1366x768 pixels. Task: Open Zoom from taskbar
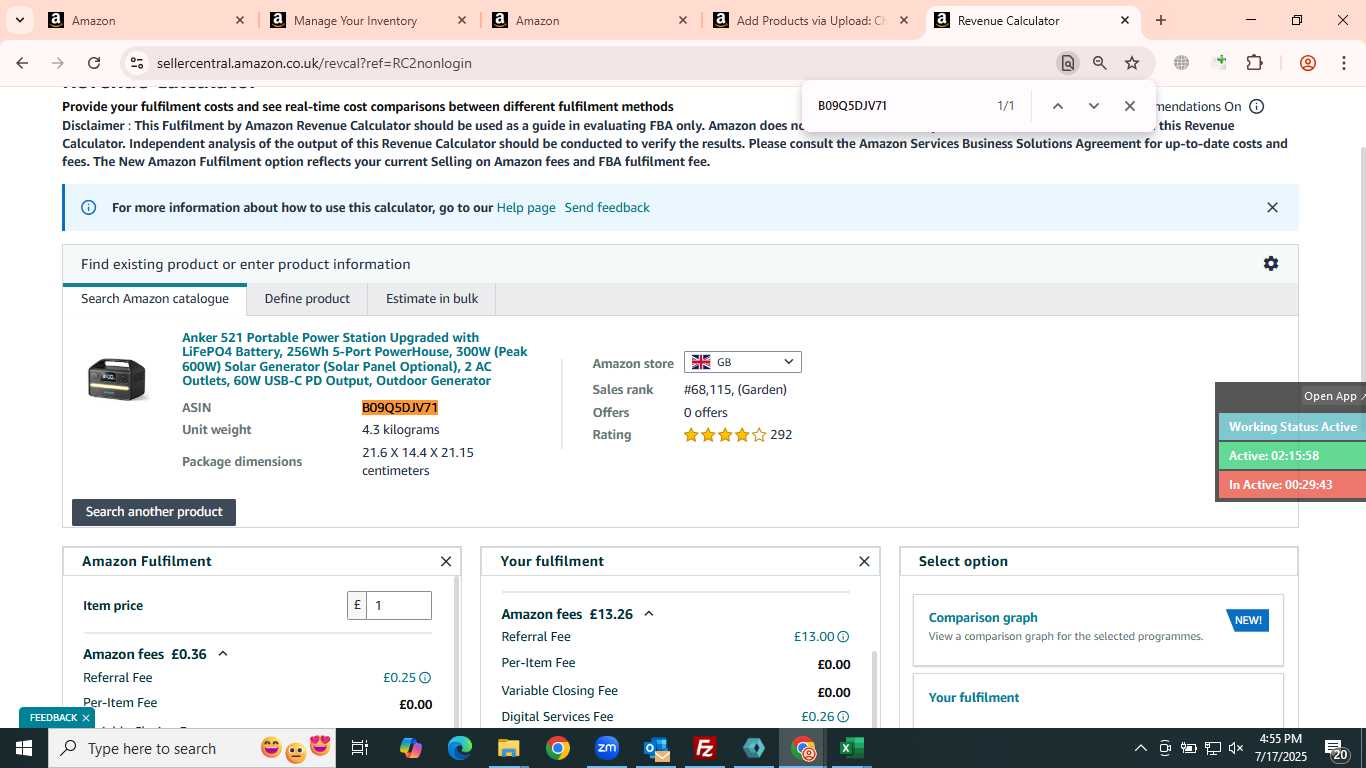tap(606, 748)
